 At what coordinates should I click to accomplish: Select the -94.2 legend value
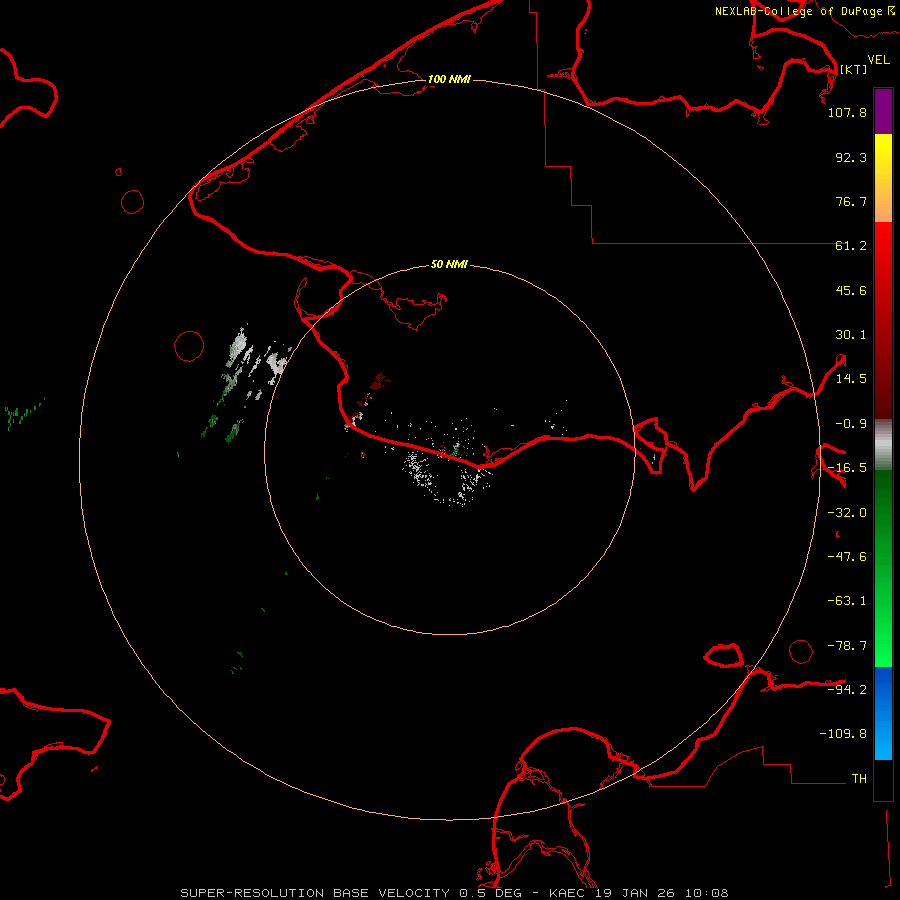tap(847, 689)
